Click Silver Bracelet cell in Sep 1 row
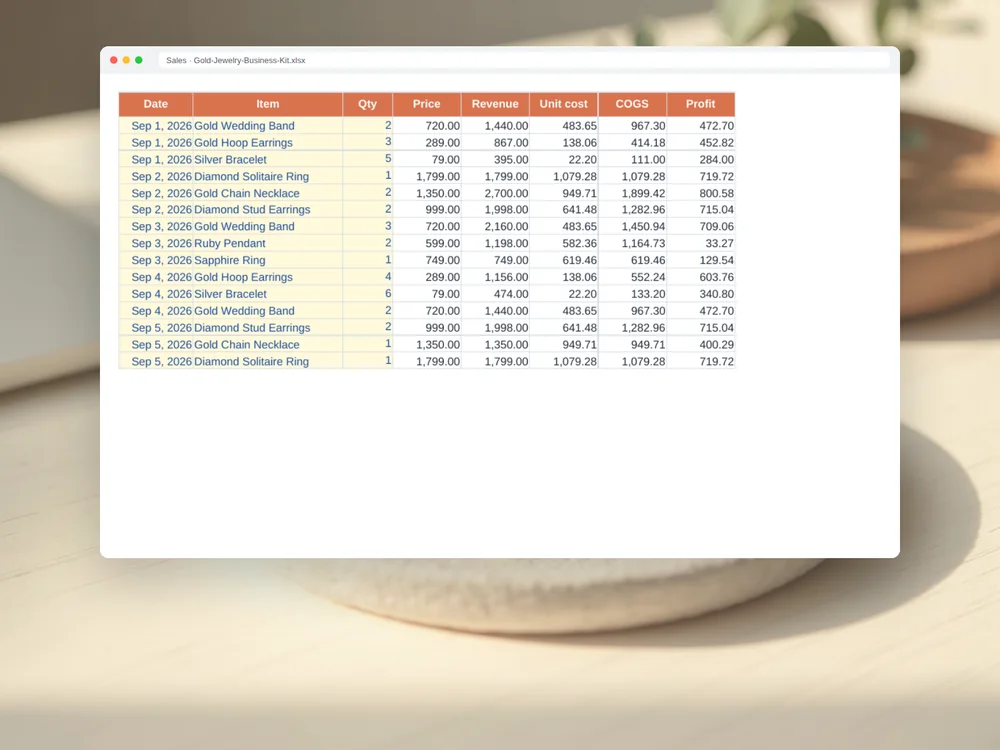Image resolution: width=1000 pixels, height=750 pixels. [x=268, y=159]
